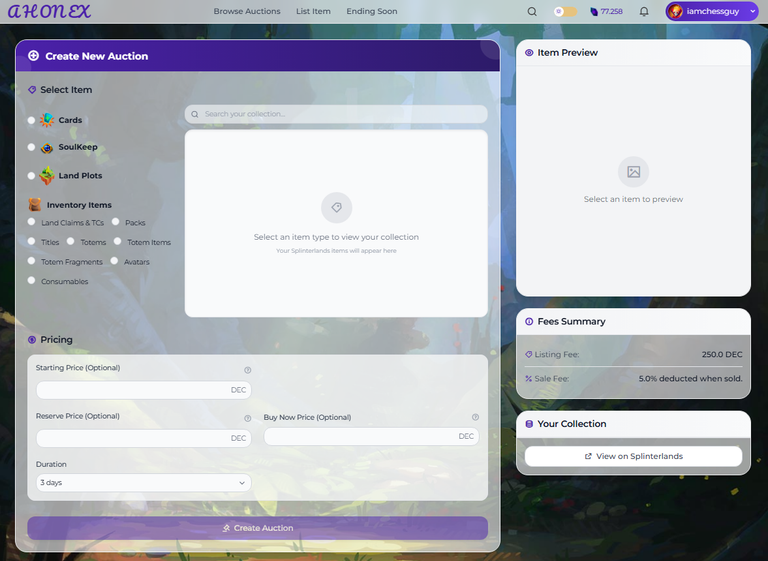
Task: Click the Fees Summary info icon
Action: [529, 321]
